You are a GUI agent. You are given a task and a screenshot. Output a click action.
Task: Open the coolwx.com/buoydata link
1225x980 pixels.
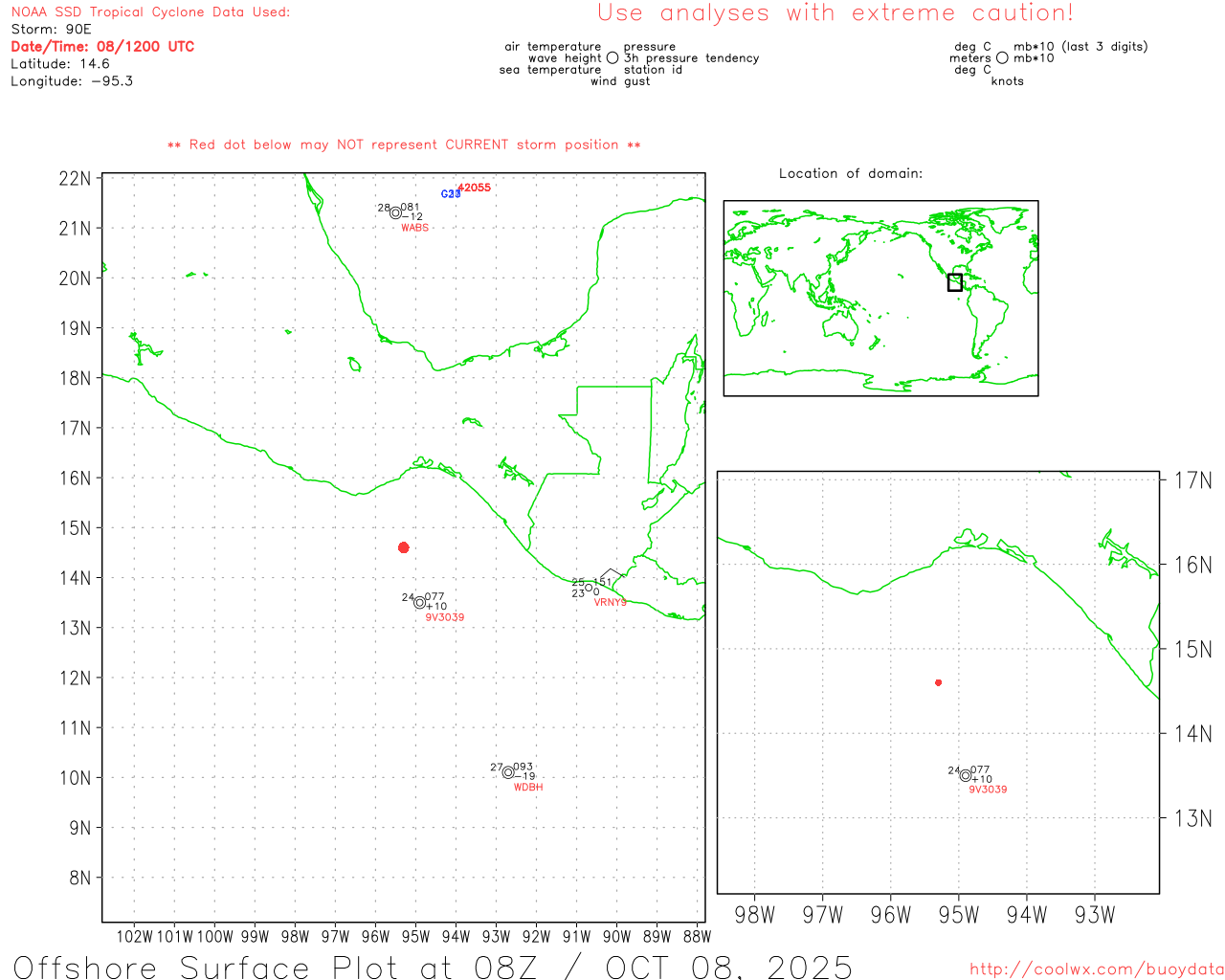pos(1097,969)
